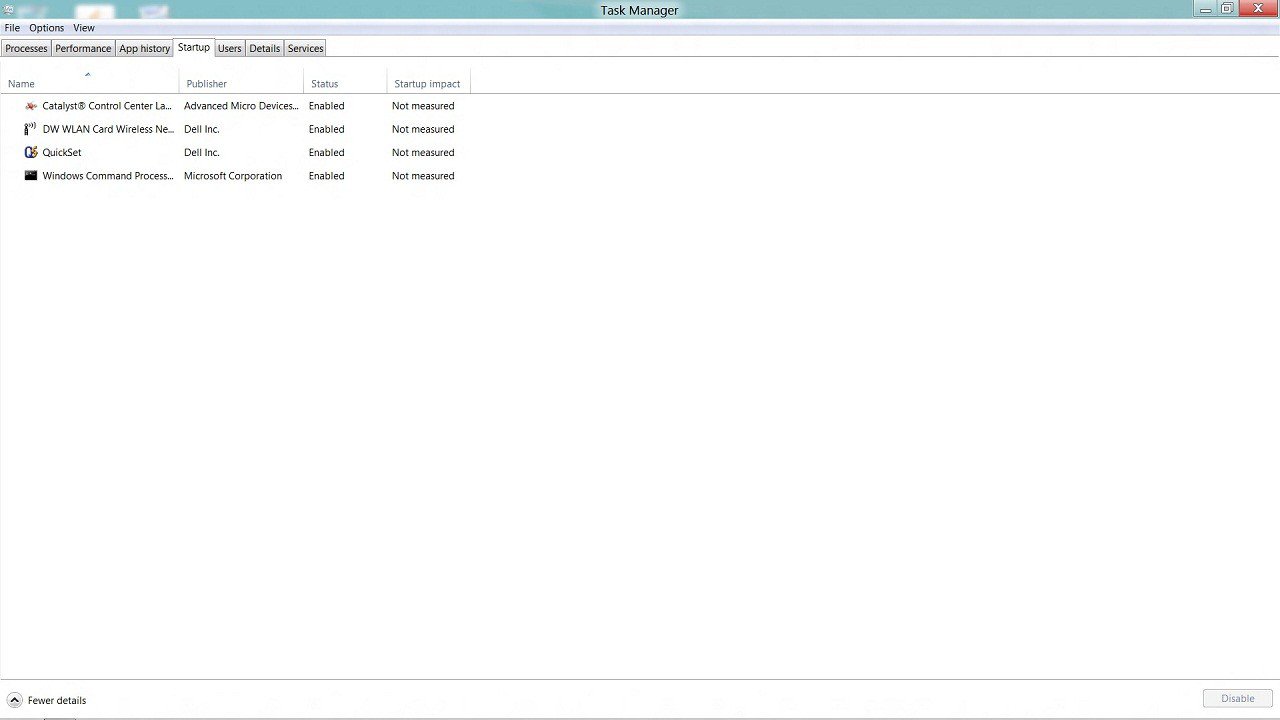The image size is (1280, 720).
Task: Collapse view with Fewer details arrow
Action: point(14,700)
